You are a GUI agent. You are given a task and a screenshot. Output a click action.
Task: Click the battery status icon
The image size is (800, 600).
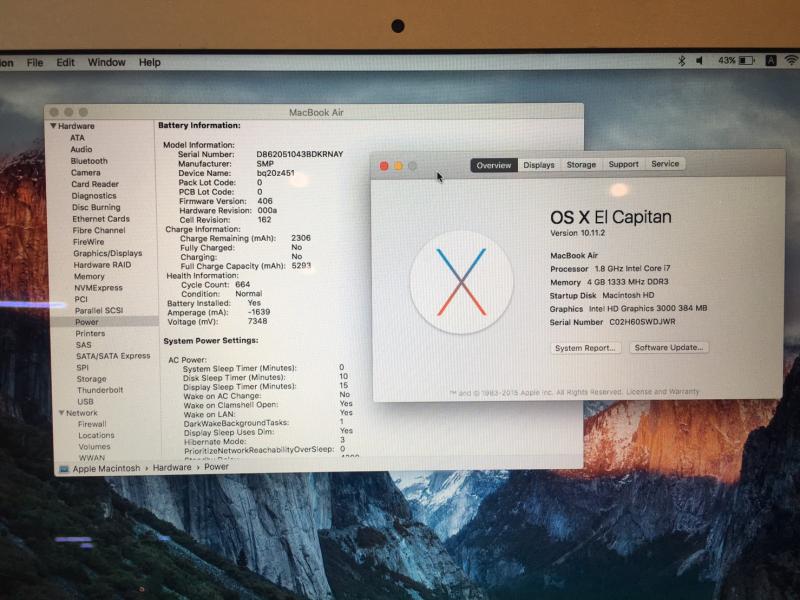746,61
